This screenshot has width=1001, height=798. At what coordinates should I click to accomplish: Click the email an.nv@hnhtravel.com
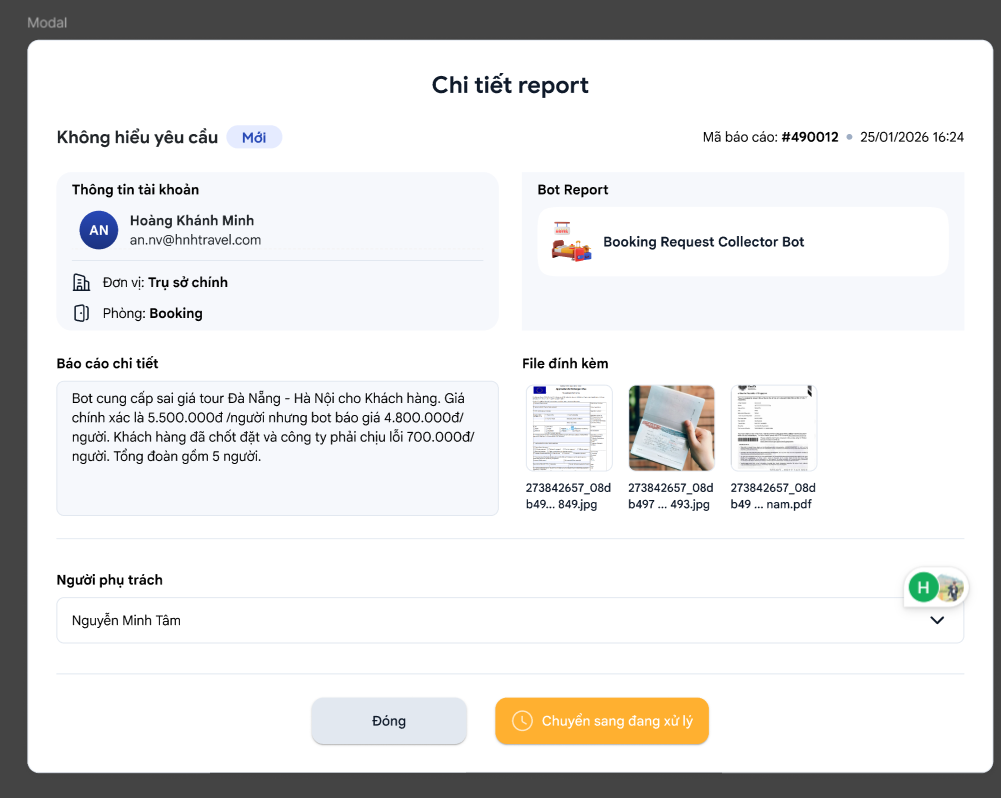[x=195, y=240]
